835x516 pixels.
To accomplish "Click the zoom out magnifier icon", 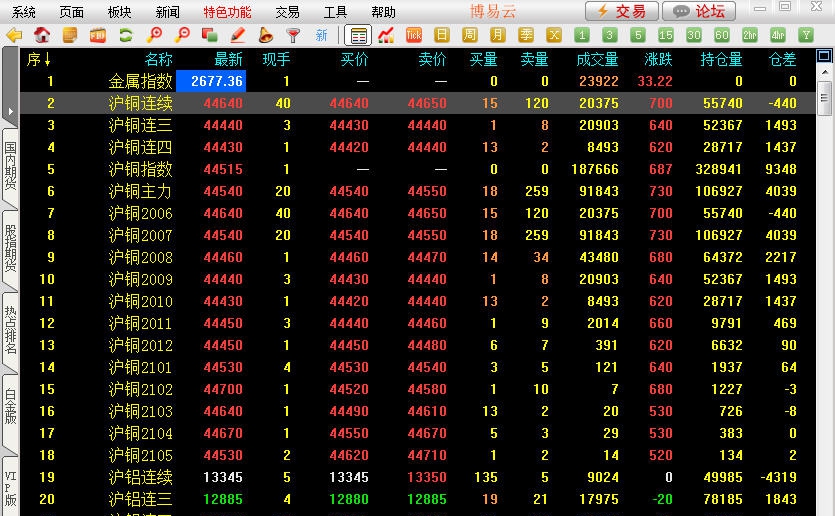I will pyautogui.click(x=182, y=36).
